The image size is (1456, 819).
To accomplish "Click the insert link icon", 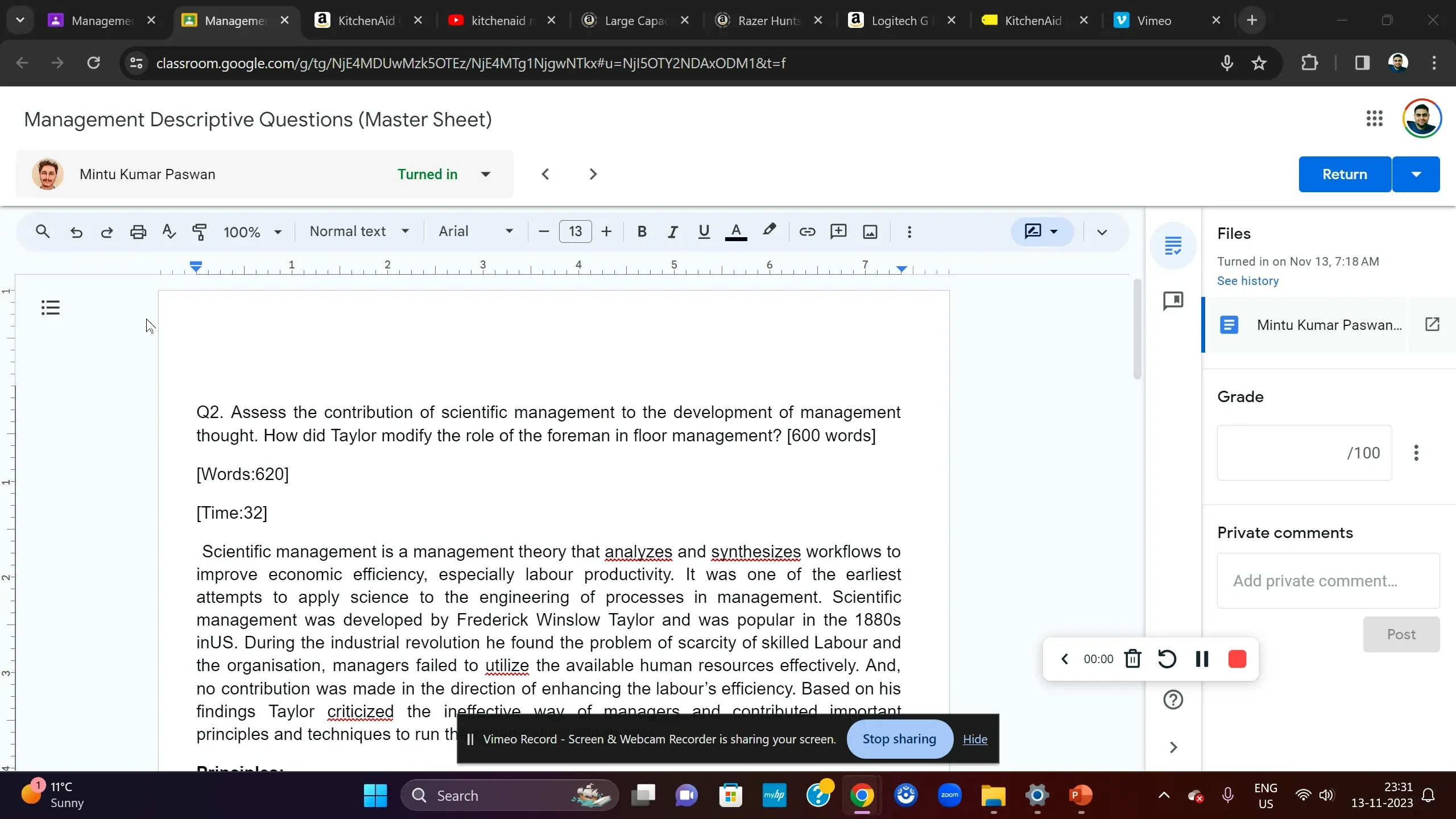I will pos(807,231).
